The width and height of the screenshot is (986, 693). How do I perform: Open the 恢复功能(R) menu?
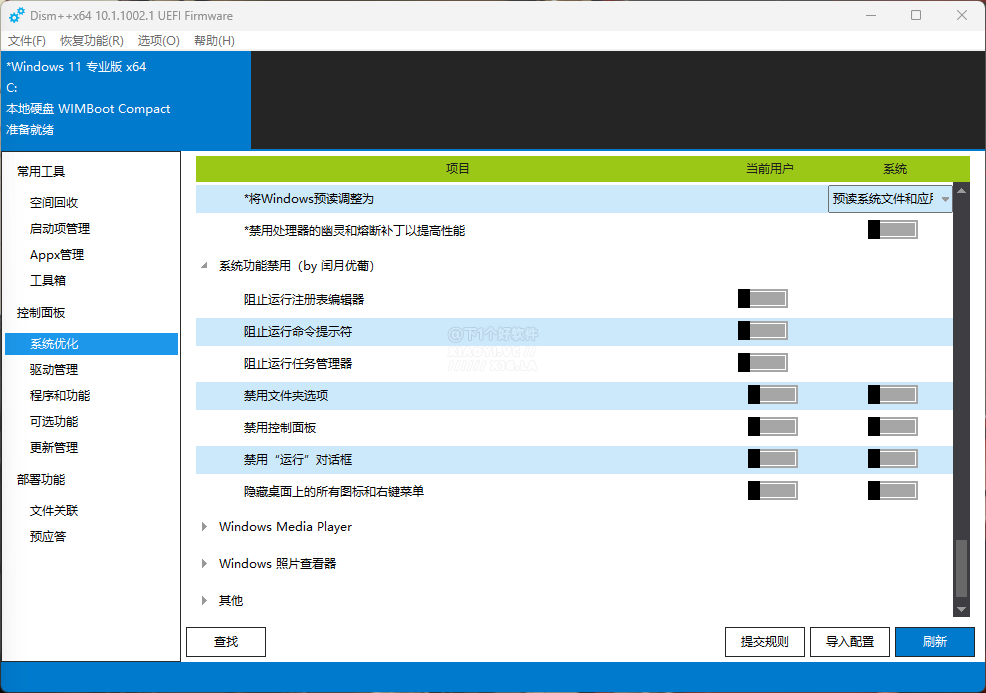click(x=92, y=41)
